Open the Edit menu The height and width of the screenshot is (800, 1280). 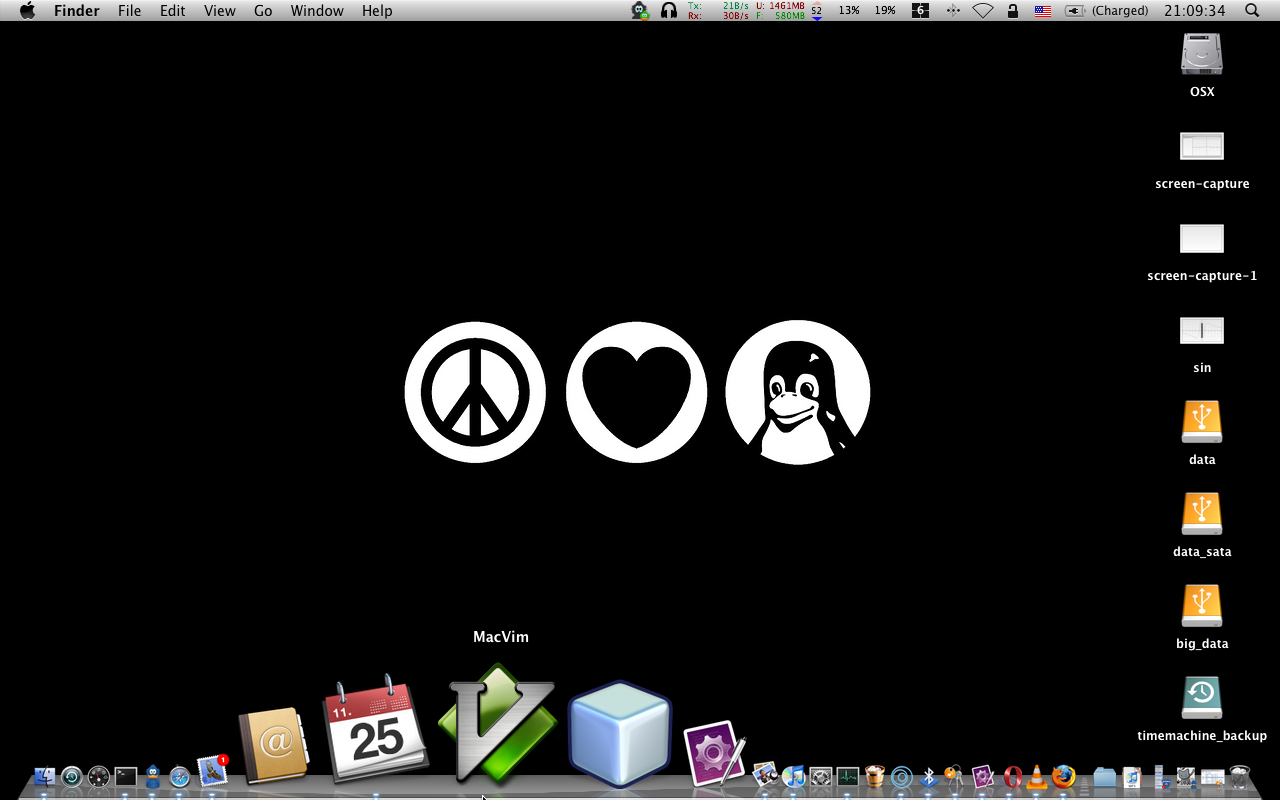173,11
